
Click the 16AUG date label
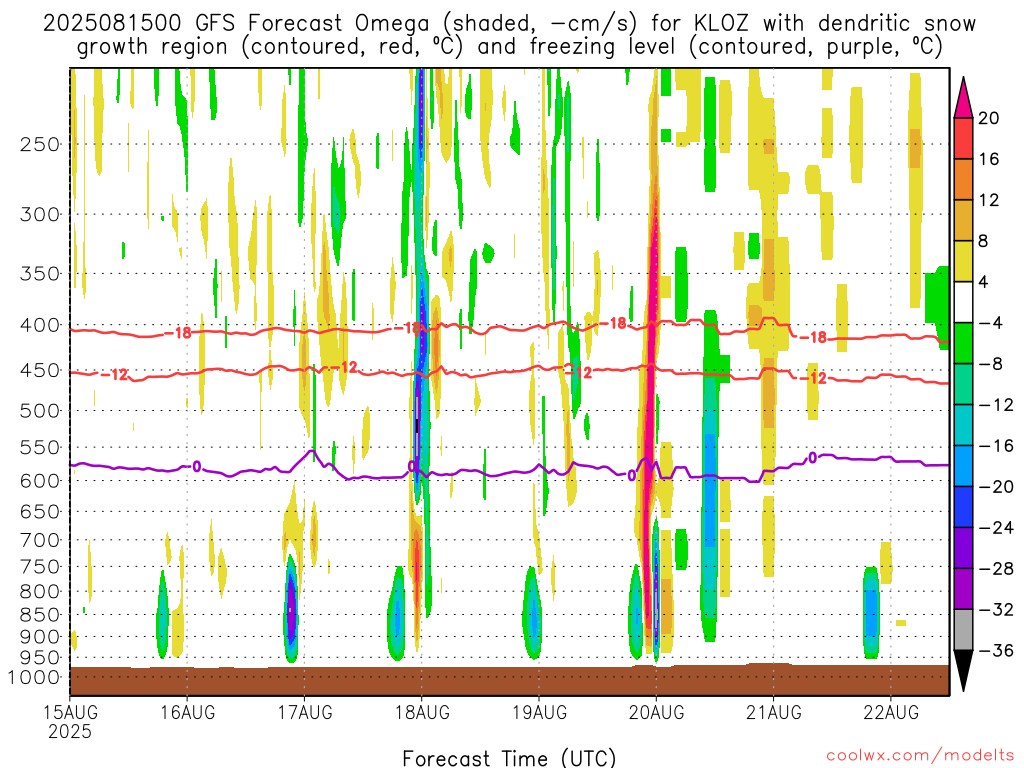click(187, 712)
